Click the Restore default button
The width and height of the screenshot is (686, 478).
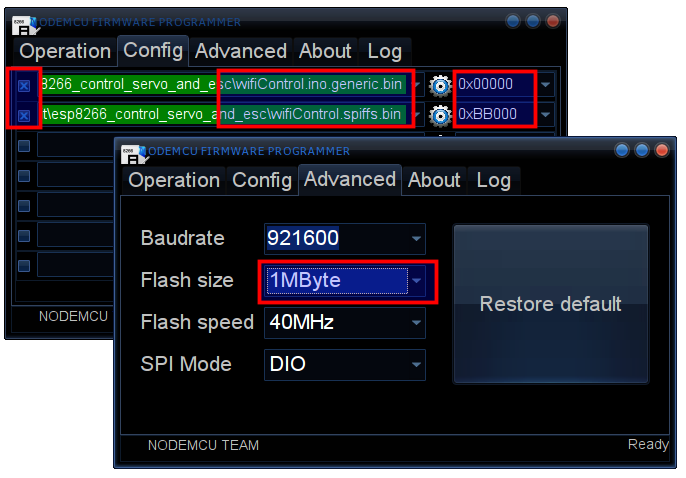click(551, 304)
